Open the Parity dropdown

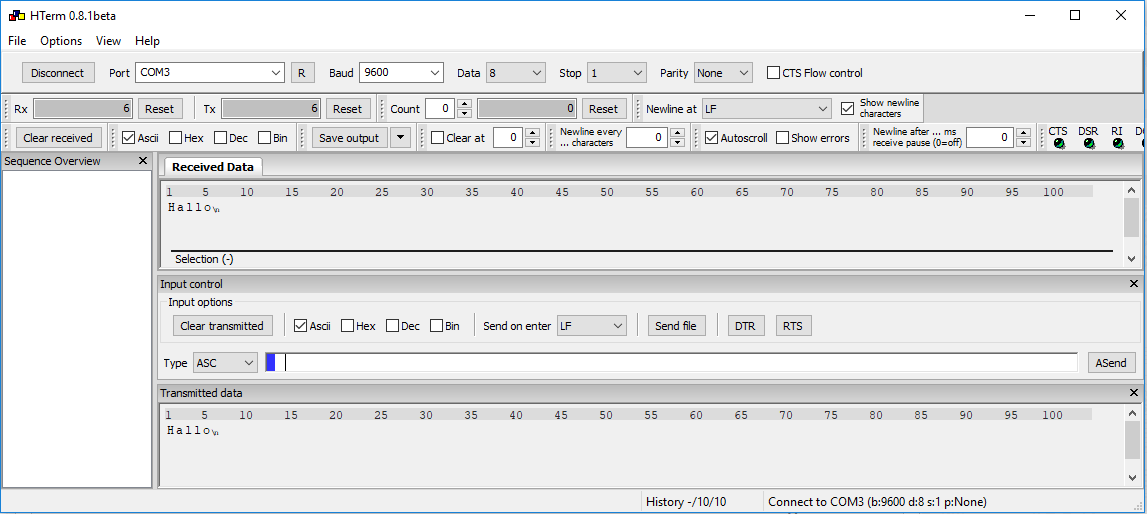[x=723, y=73]
